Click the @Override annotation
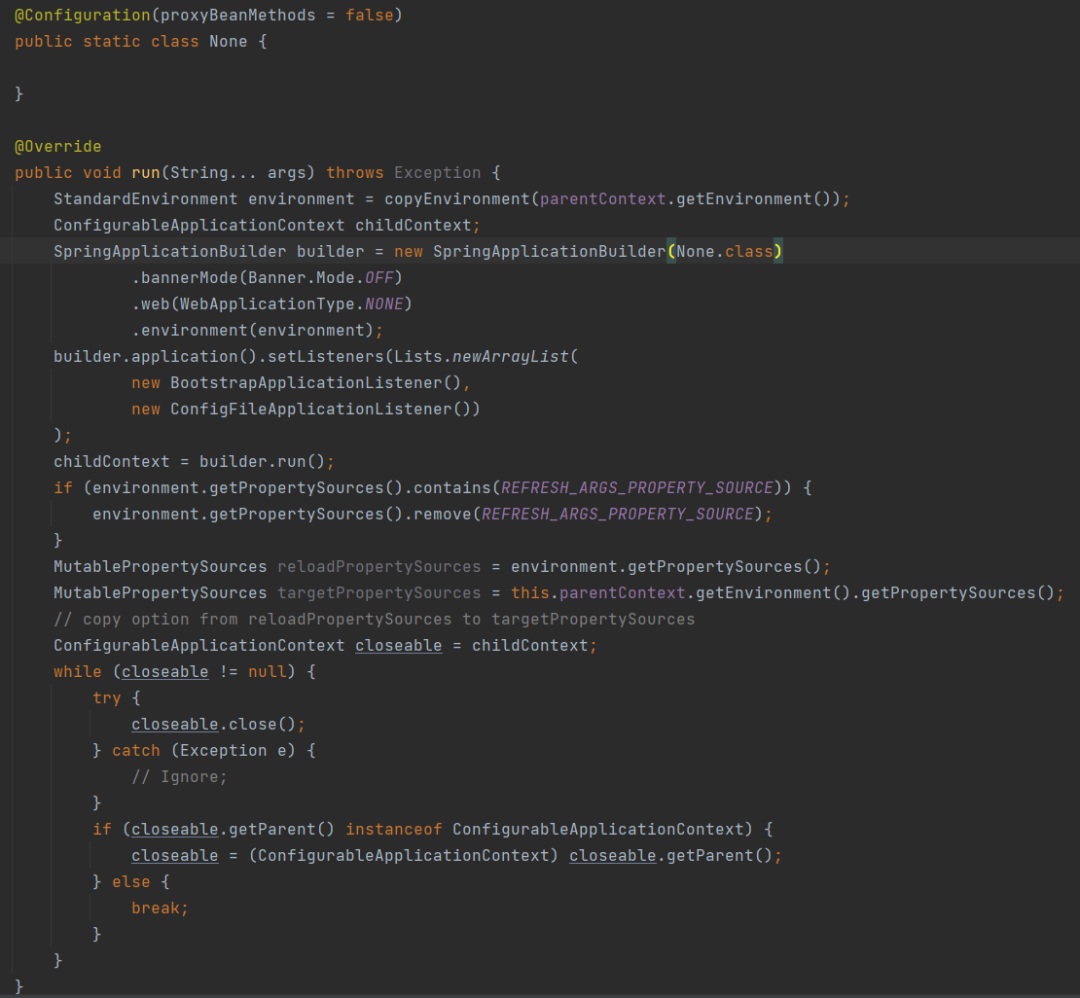 point(58,147)
